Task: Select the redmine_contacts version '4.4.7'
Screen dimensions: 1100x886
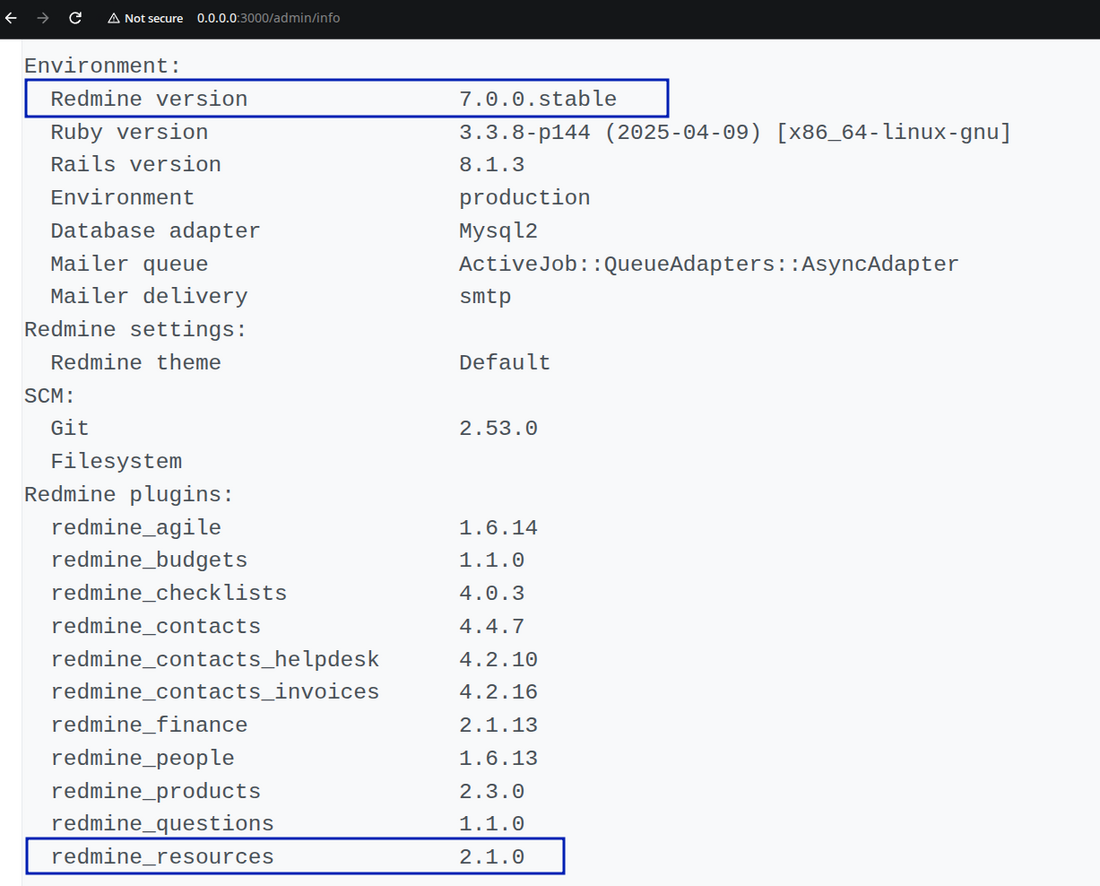Action: tap(492, 626)
